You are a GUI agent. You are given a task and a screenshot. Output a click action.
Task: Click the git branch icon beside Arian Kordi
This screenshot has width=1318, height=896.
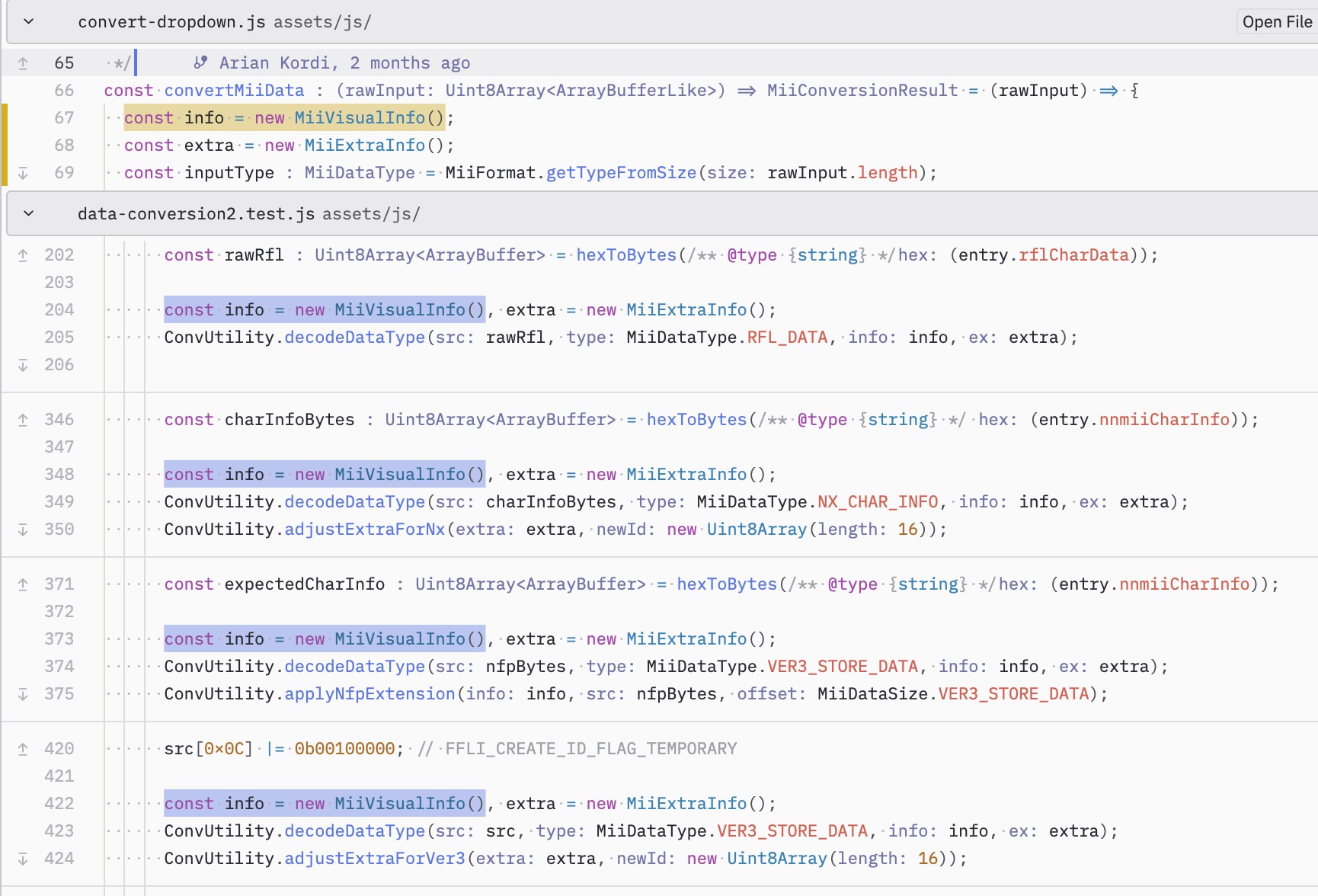tap(200, 62)
